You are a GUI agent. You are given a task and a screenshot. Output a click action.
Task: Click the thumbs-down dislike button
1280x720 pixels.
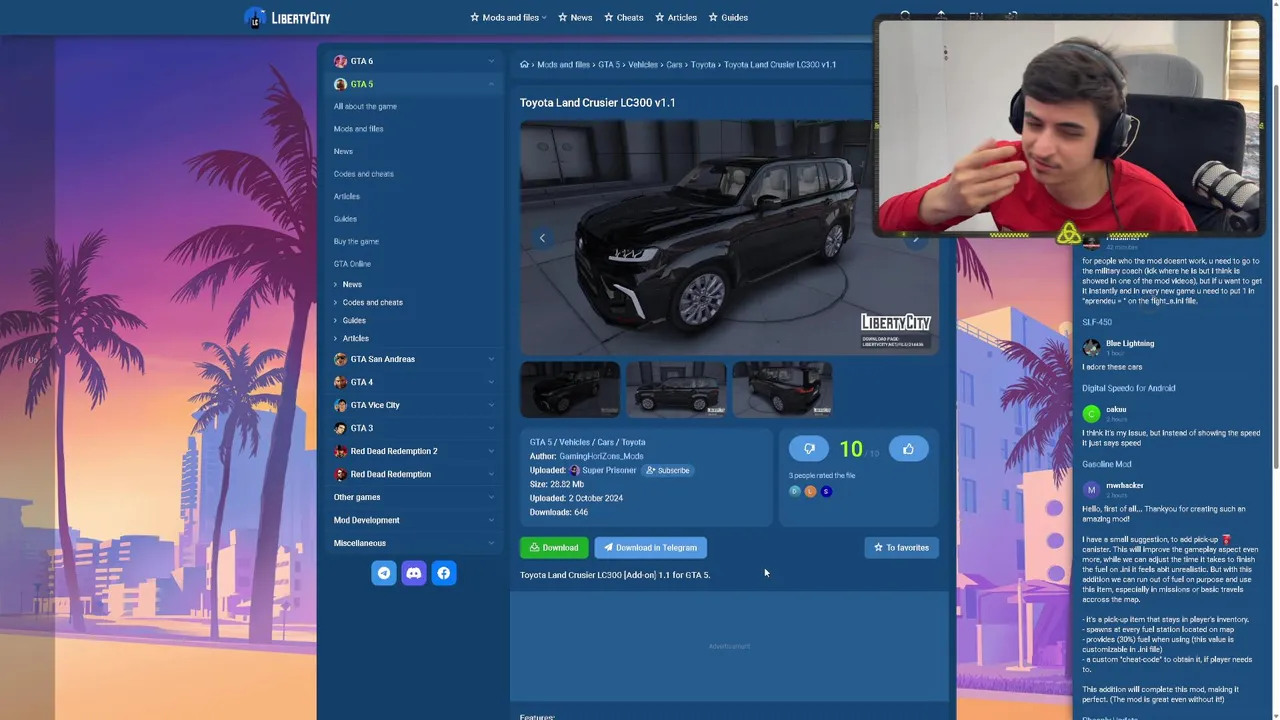coord(809,449)
